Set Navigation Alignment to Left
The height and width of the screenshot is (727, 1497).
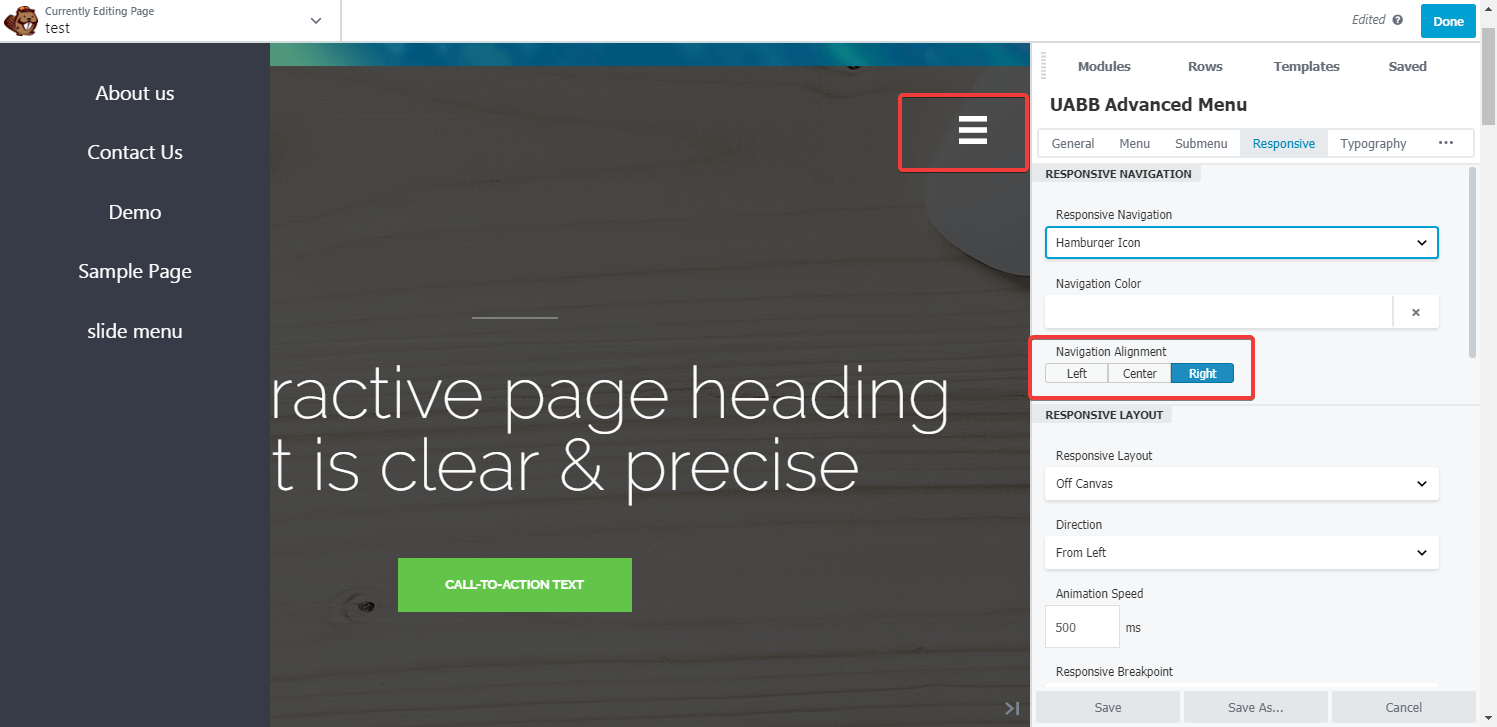coord(1076,373)
